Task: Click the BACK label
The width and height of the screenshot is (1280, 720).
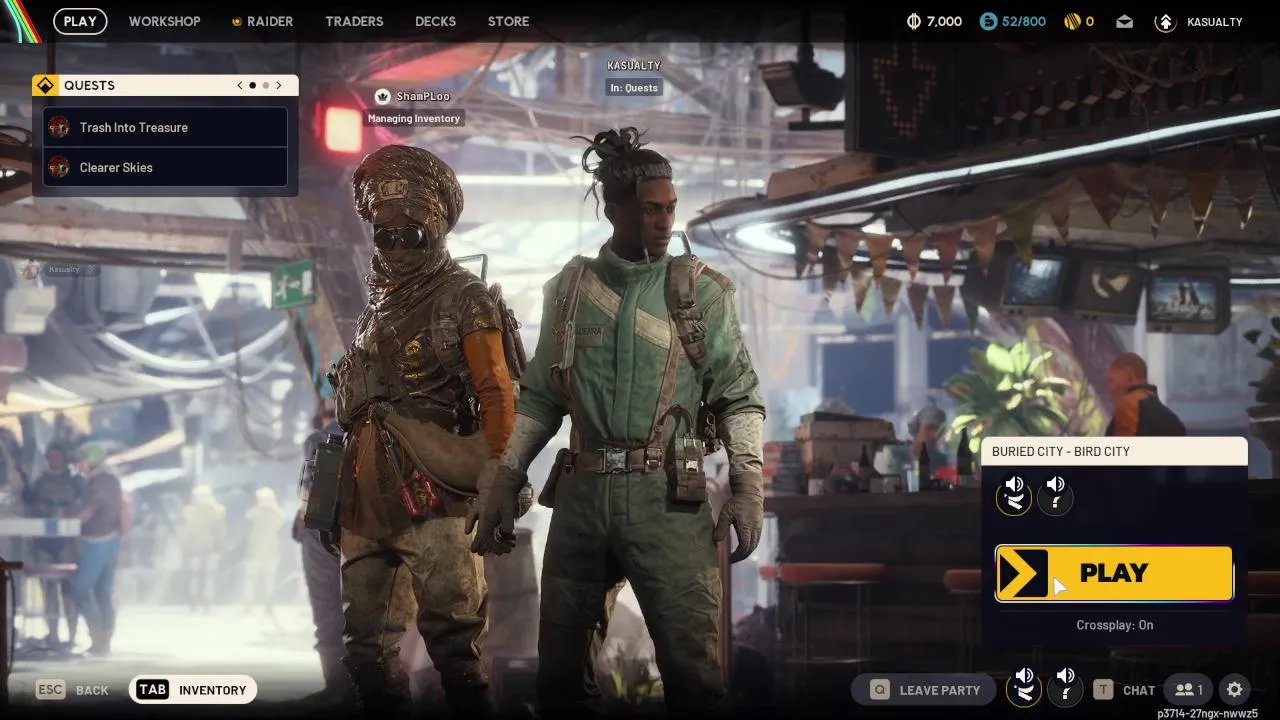Action: (92, 690)
